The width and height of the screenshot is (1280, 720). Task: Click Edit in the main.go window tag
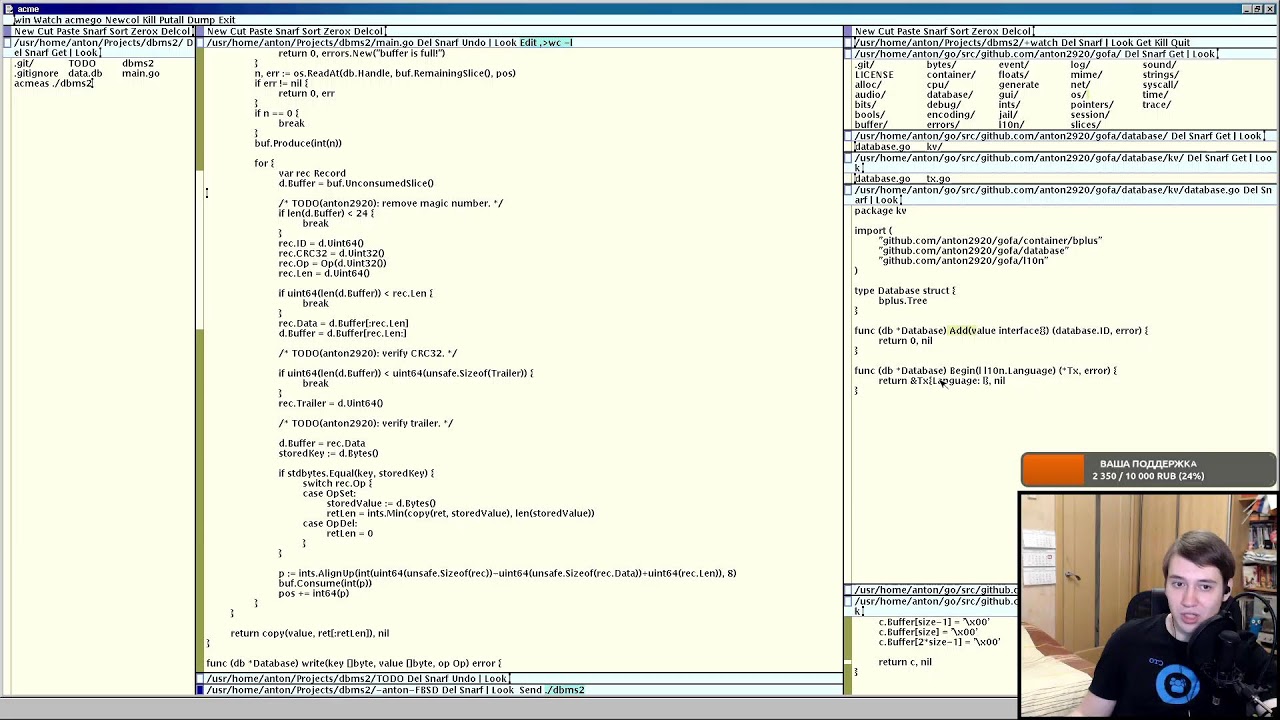[528, 43]
